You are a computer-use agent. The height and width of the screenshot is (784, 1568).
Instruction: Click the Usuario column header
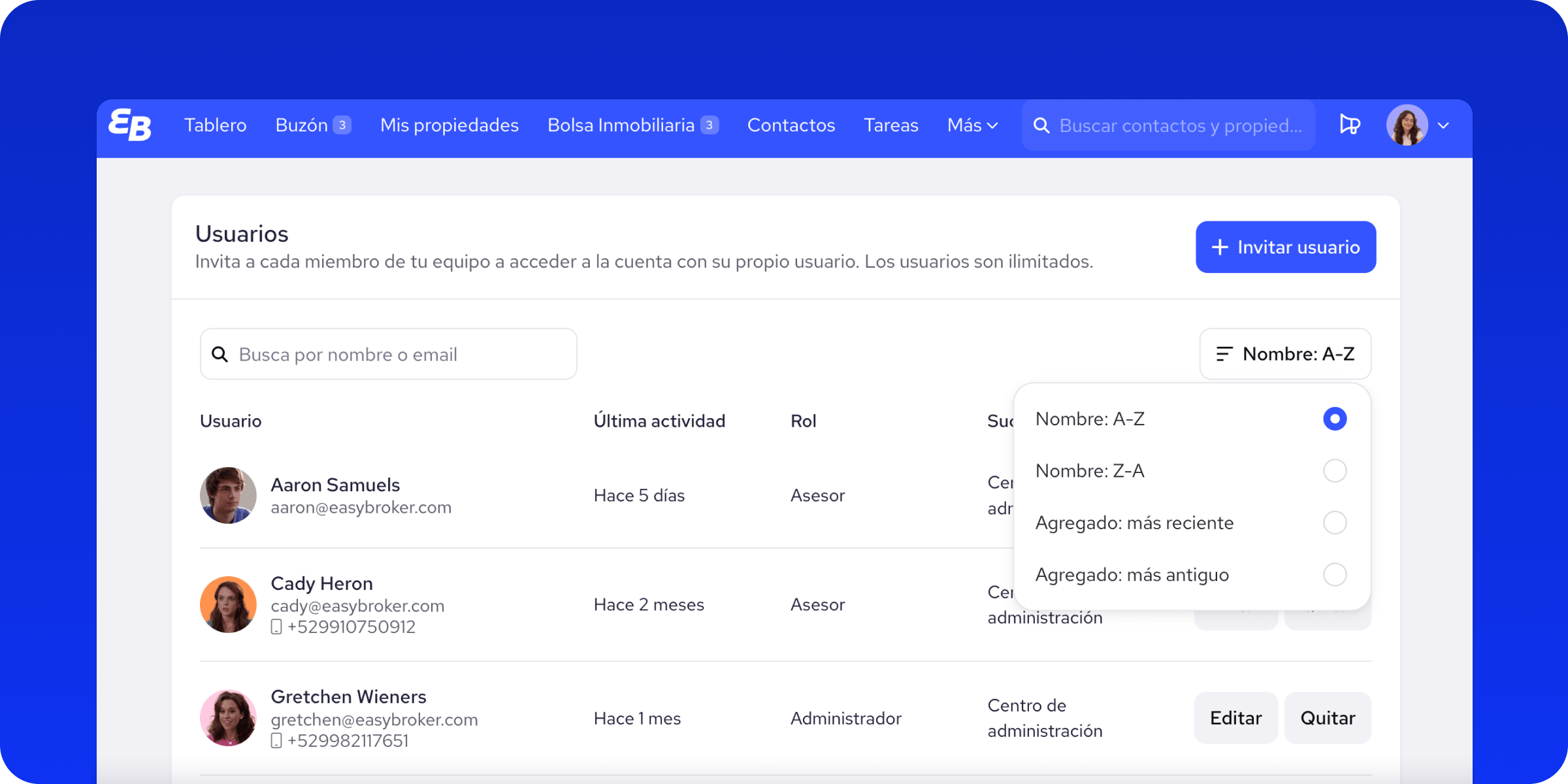[231, 421]
